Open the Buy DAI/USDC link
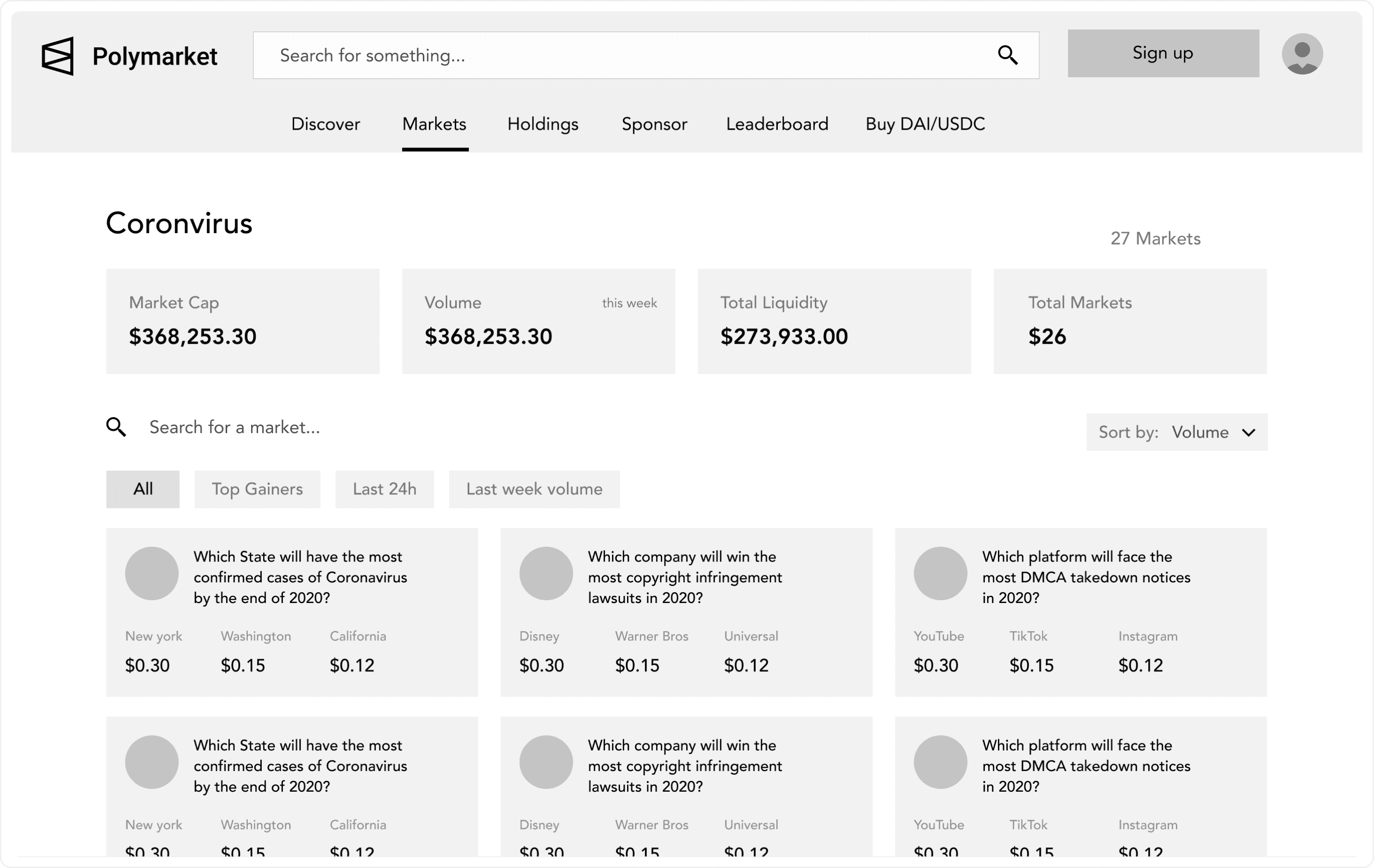The height and width of the screenshot is (868, 1374). [925, 124]
